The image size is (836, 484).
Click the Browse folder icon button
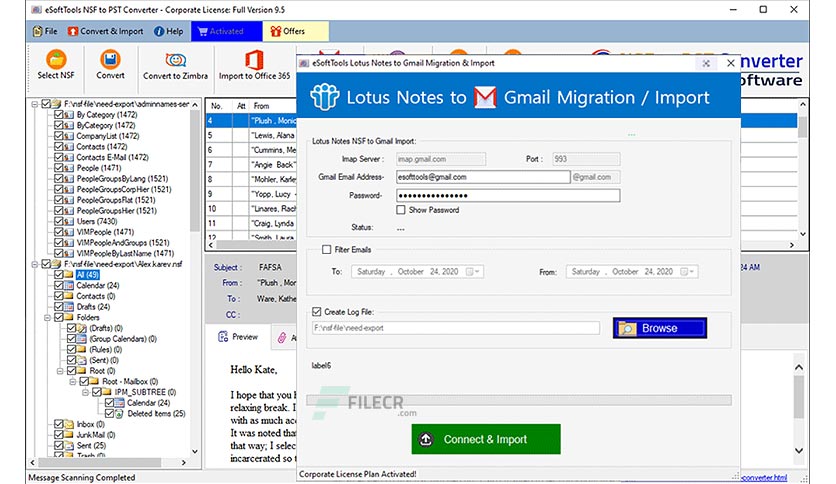click(660, 328)
